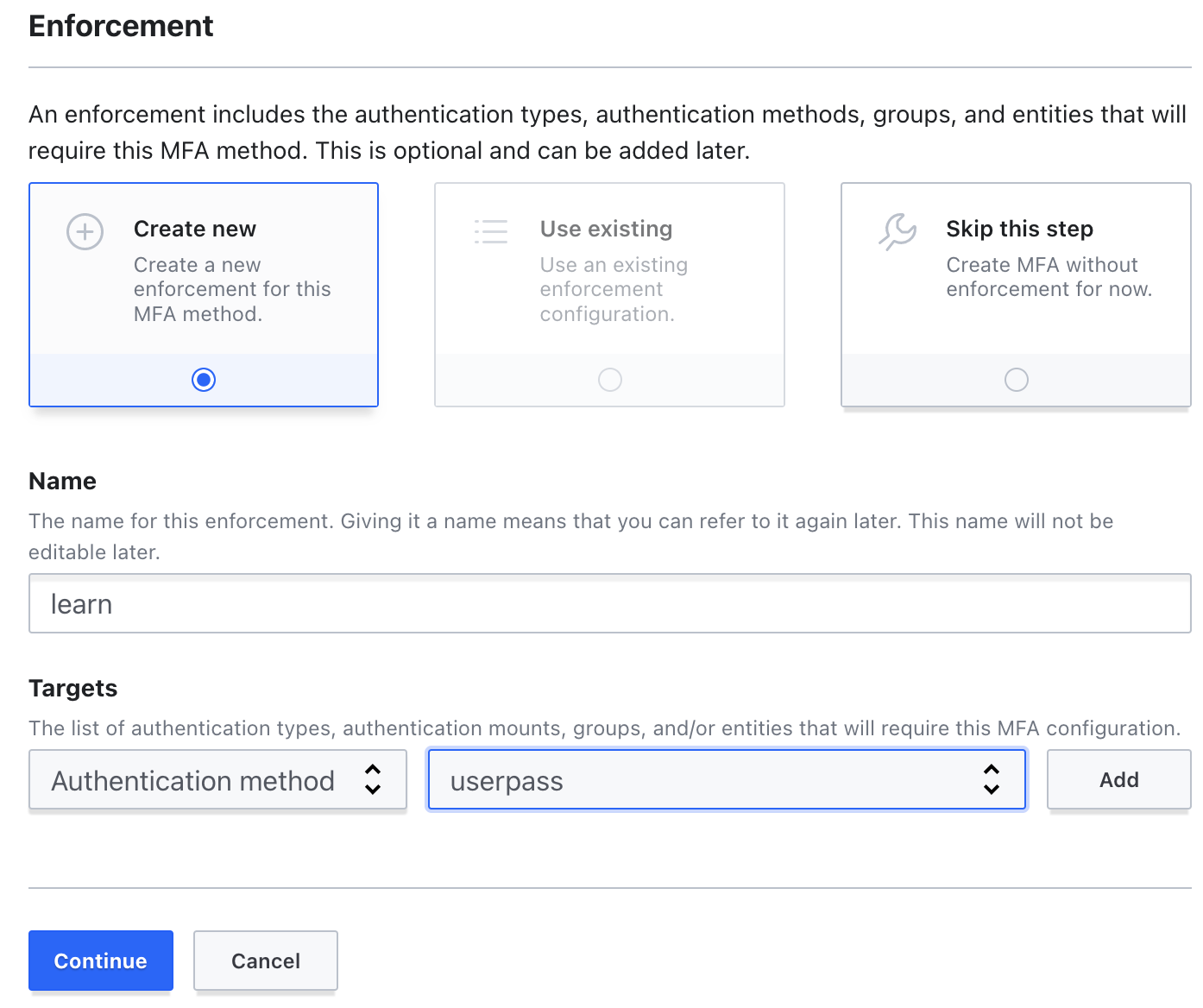Click the Enforcement heading
Viewport: 1203px width, 1008px height.
(x=121, y=26)
